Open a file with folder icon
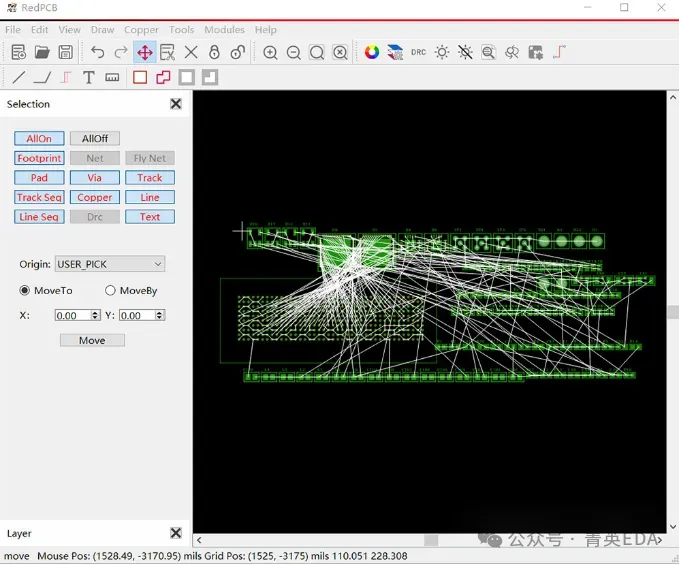This screenshot has width=679, height=565. click(x=42, y=52)
